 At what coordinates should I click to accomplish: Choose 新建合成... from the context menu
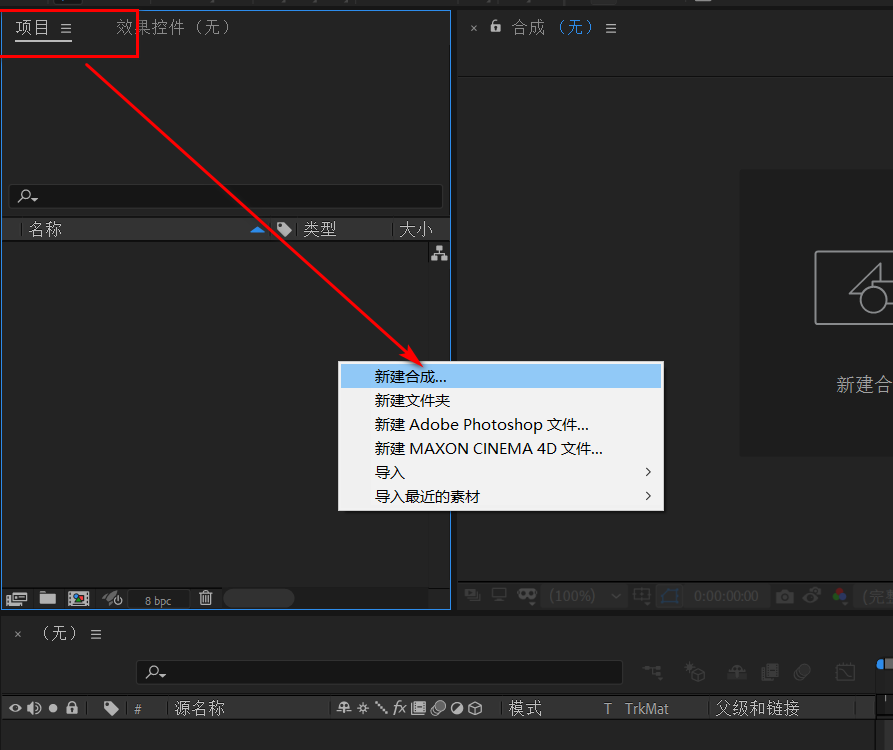coord(501,376)
